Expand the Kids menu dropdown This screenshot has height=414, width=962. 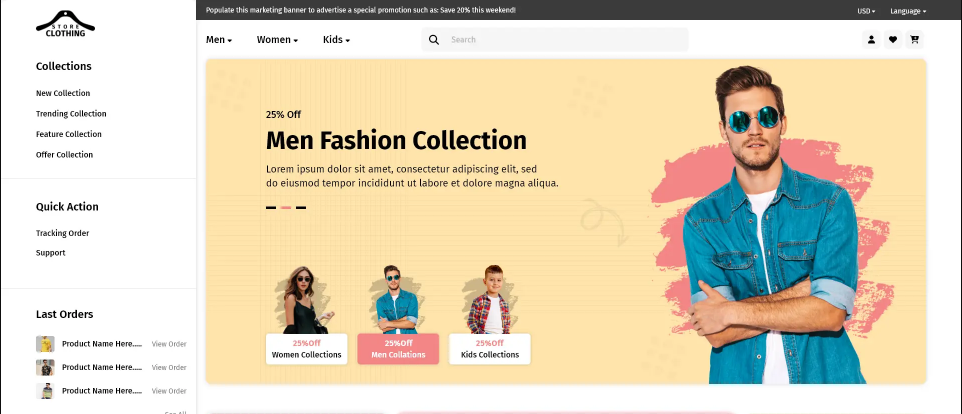coord(336,40)
